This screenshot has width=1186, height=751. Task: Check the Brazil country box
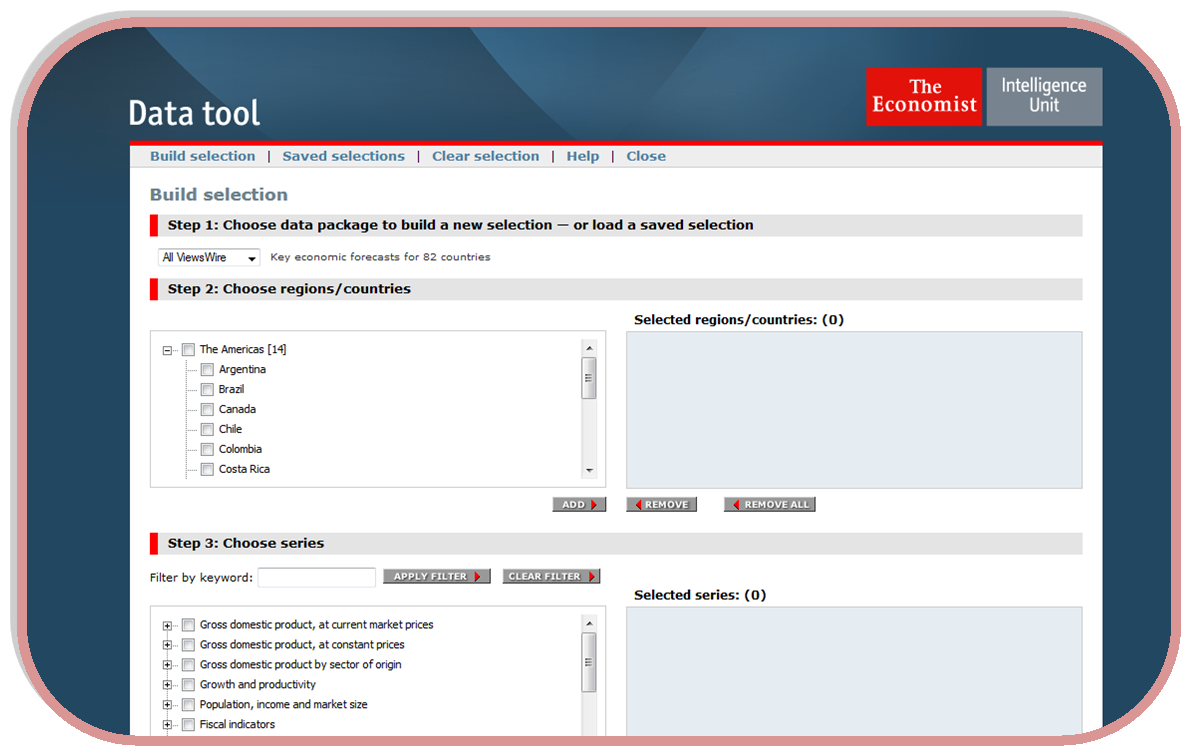[207, 390]
